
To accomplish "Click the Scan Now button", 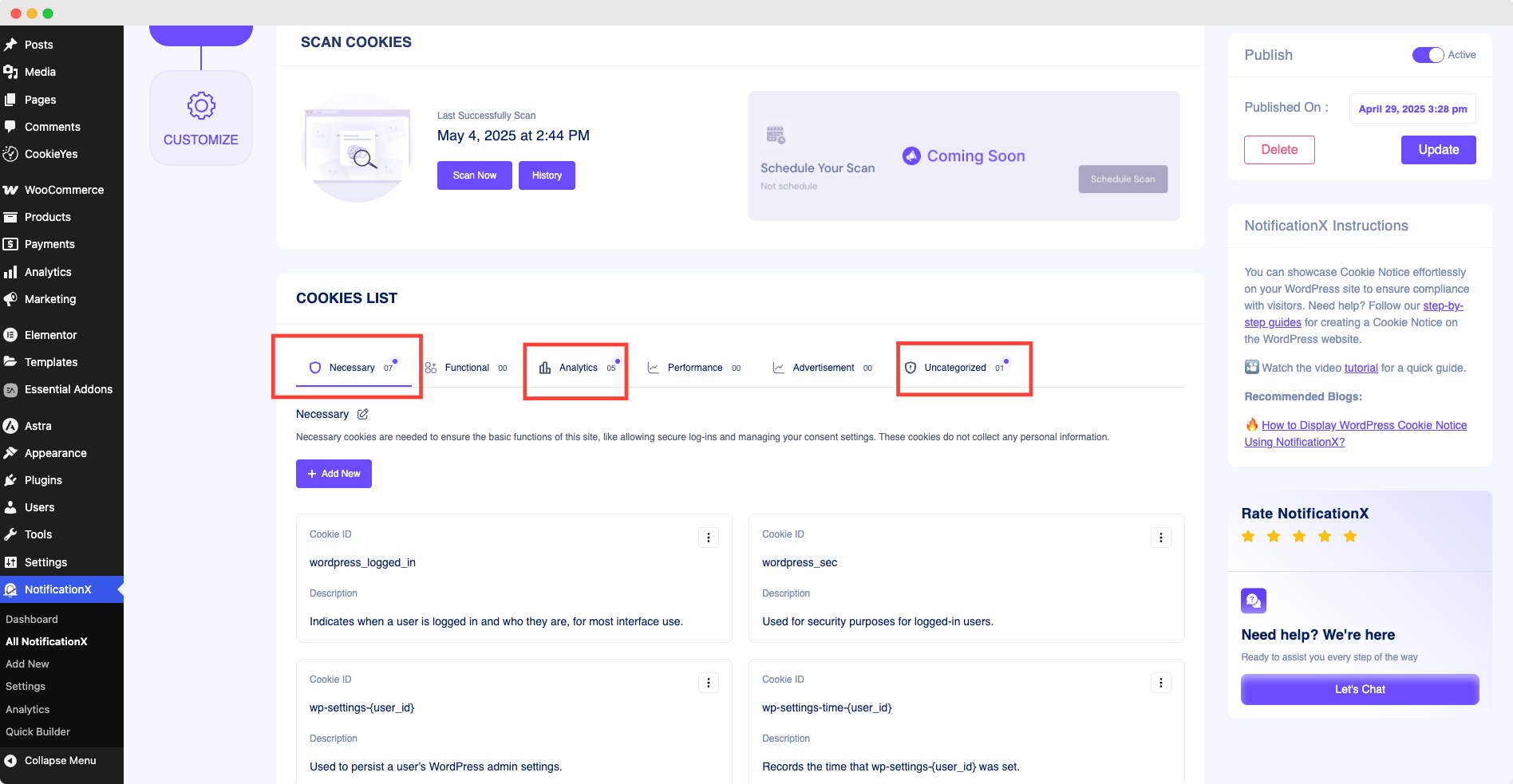I will [x=475, y=175].
